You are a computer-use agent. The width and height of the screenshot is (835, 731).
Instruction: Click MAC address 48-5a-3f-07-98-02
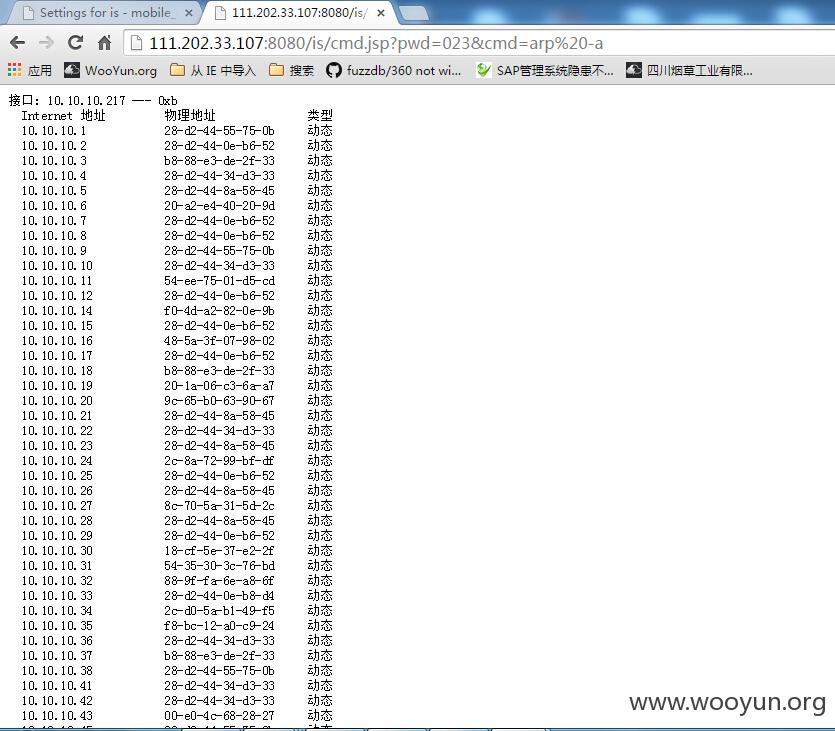pos(219,341)
